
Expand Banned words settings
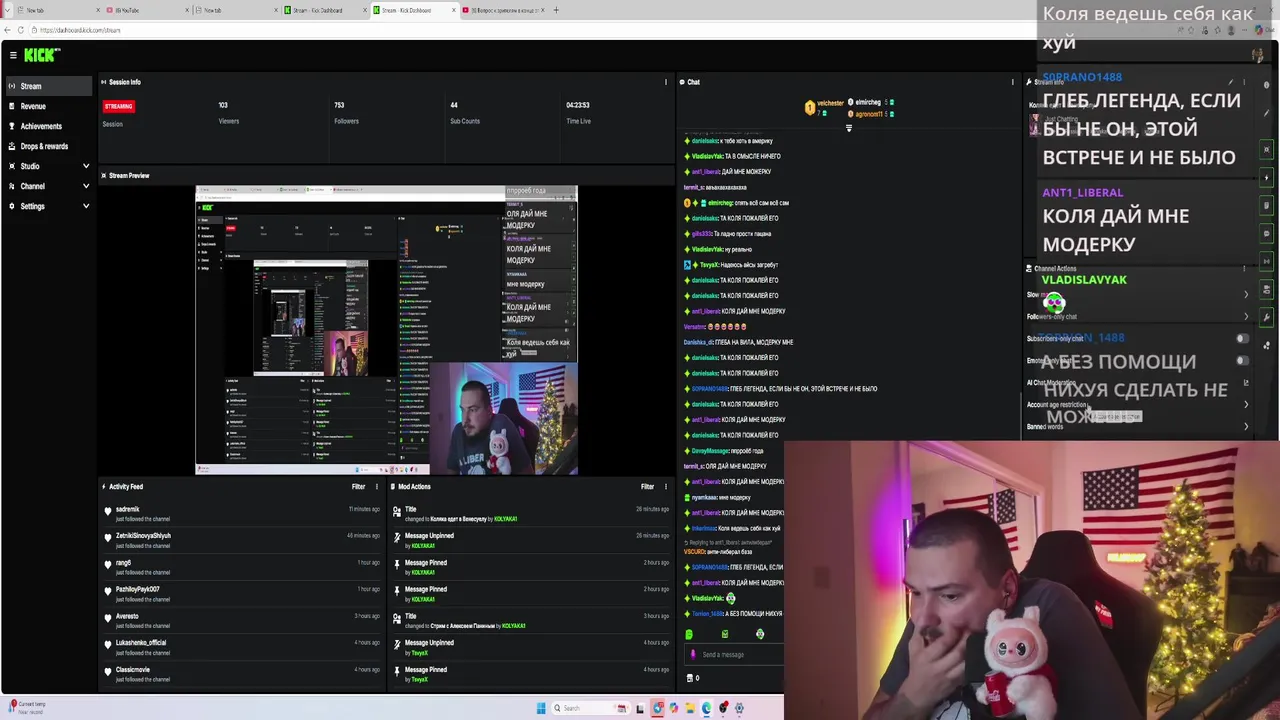point(1246,426)
